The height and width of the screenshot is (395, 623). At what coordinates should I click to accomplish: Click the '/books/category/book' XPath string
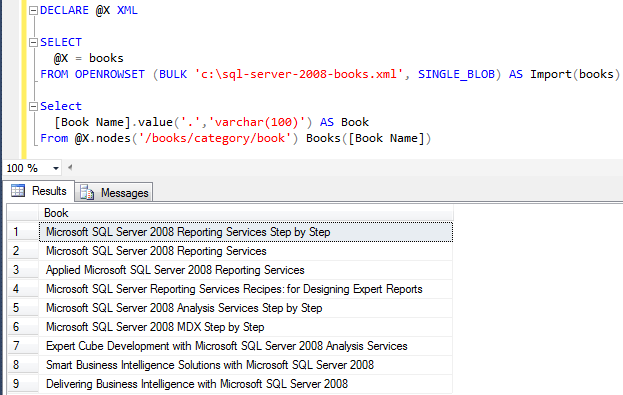click(x=215, y=138)
